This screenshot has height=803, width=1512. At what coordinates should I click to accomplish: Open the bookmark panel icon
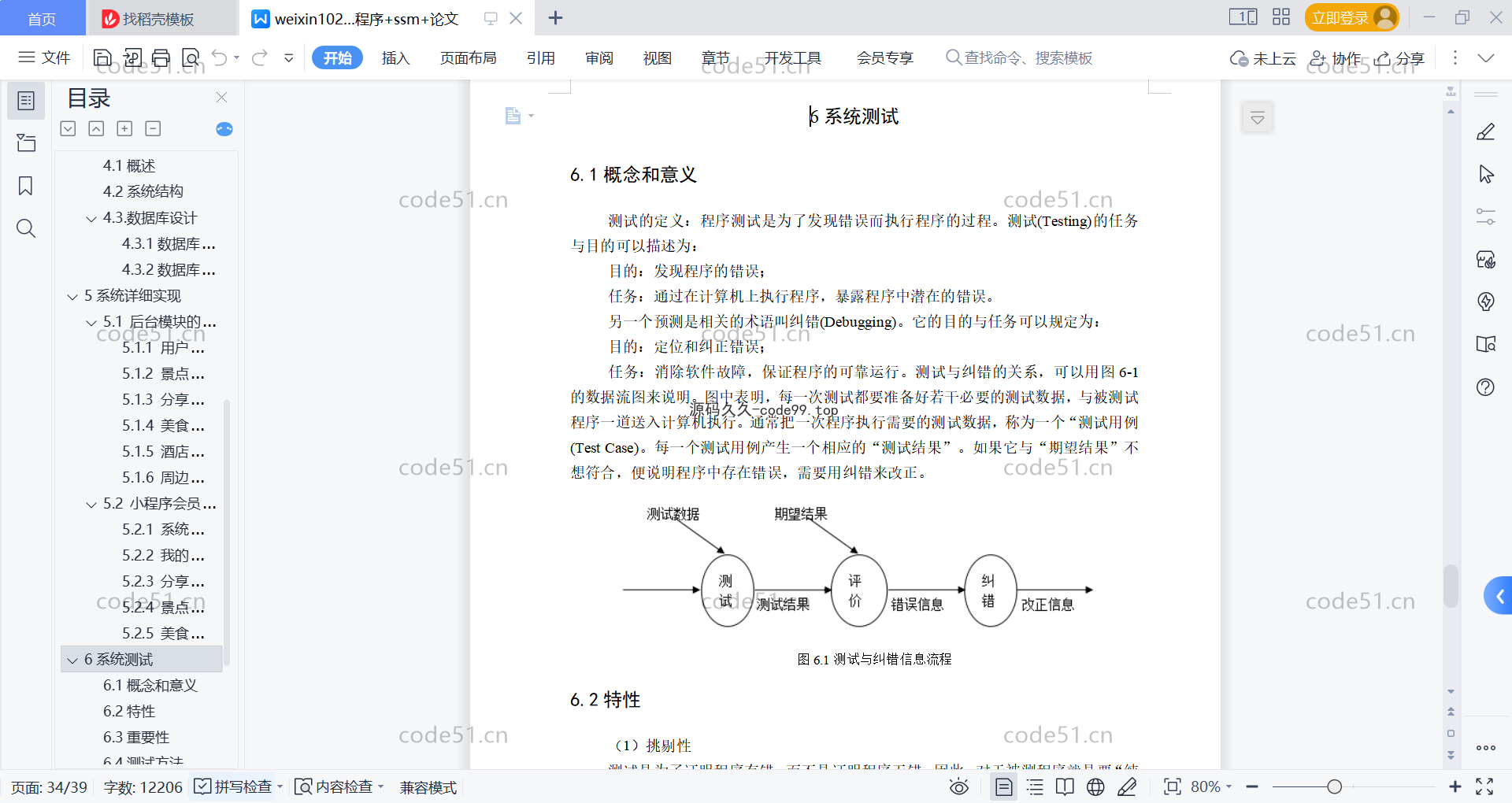pos(26,186)
